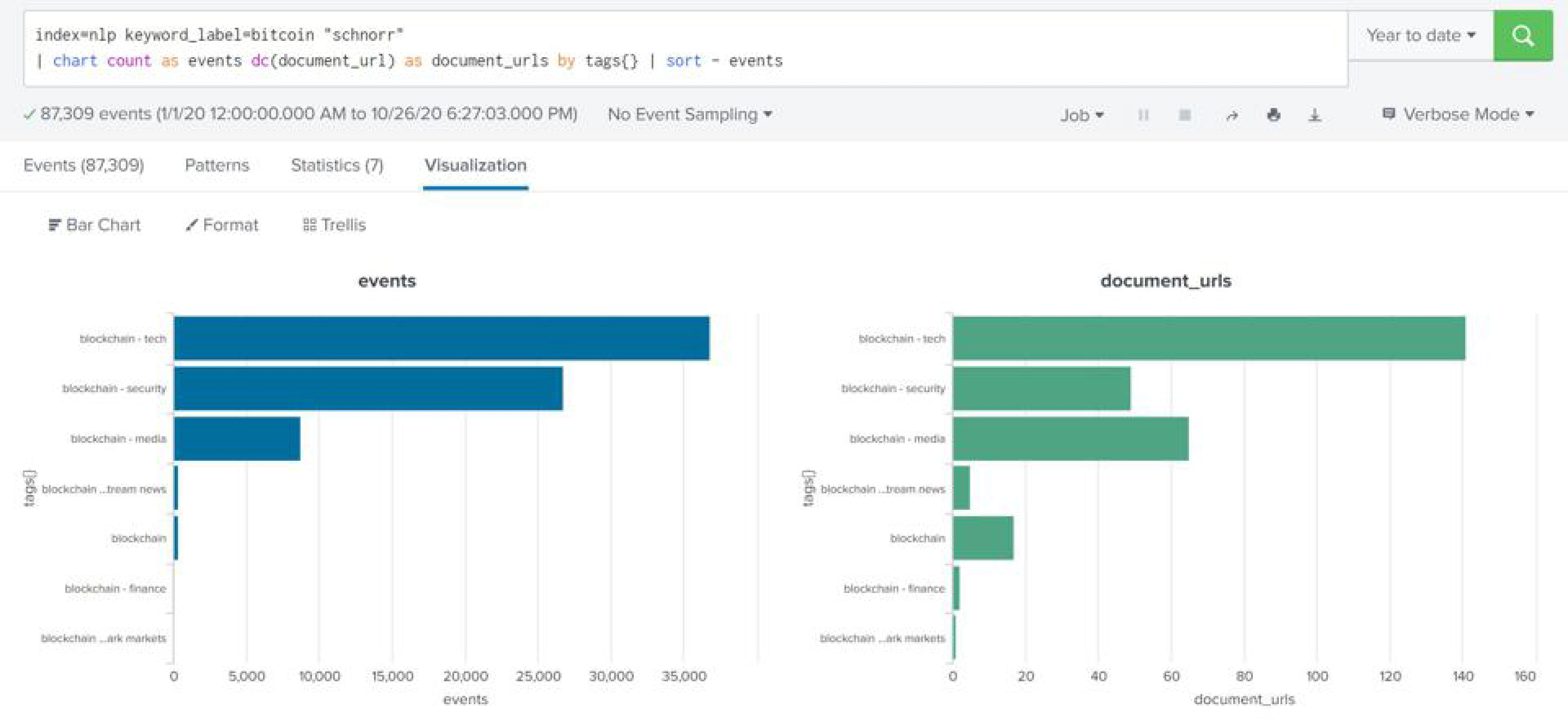
Task: Stop the search job
Action: click(1185, 114)
